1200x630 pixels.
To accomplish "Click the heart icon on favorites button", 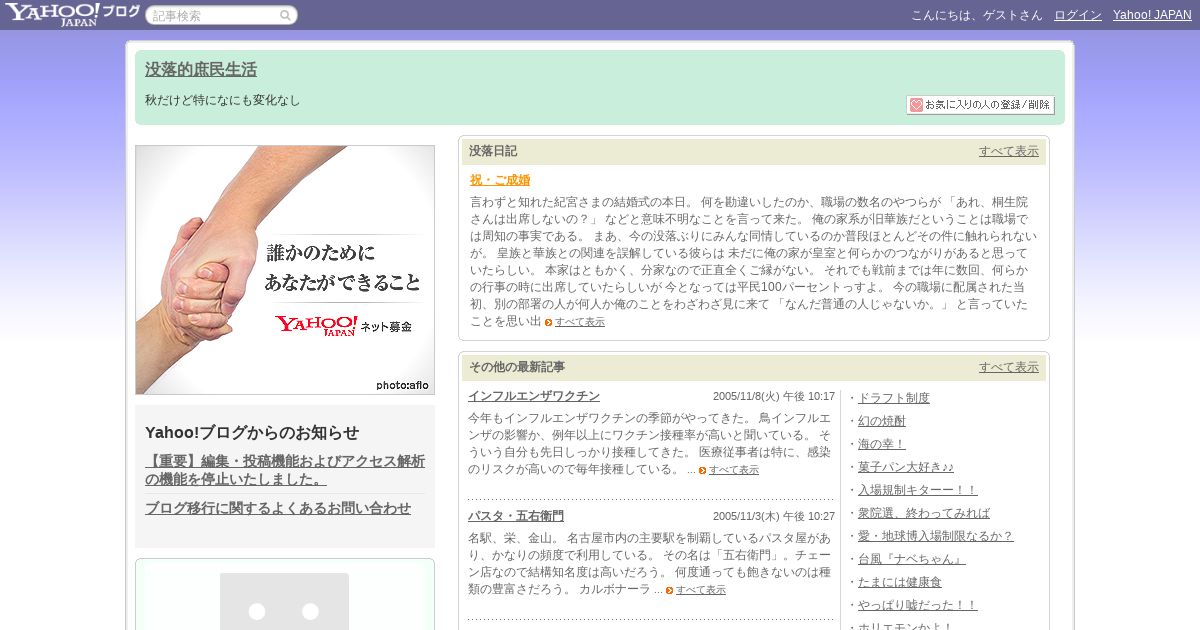I will point(916,105).
